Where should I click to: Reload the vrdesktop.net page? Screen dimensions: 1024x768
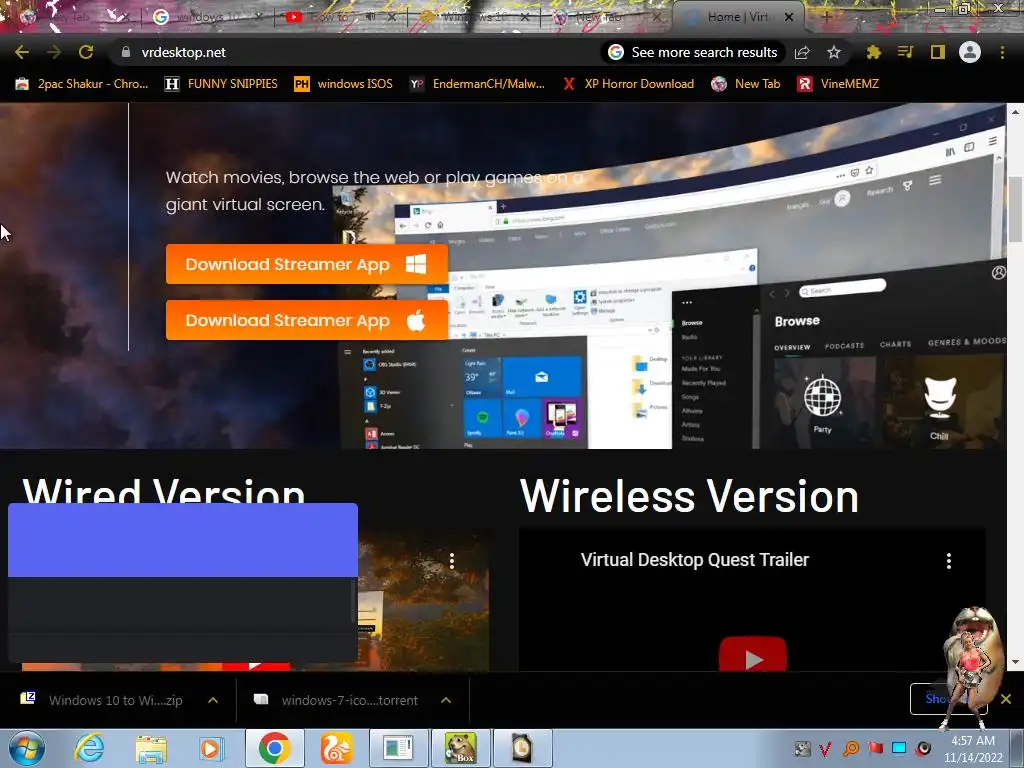point(86,52)
